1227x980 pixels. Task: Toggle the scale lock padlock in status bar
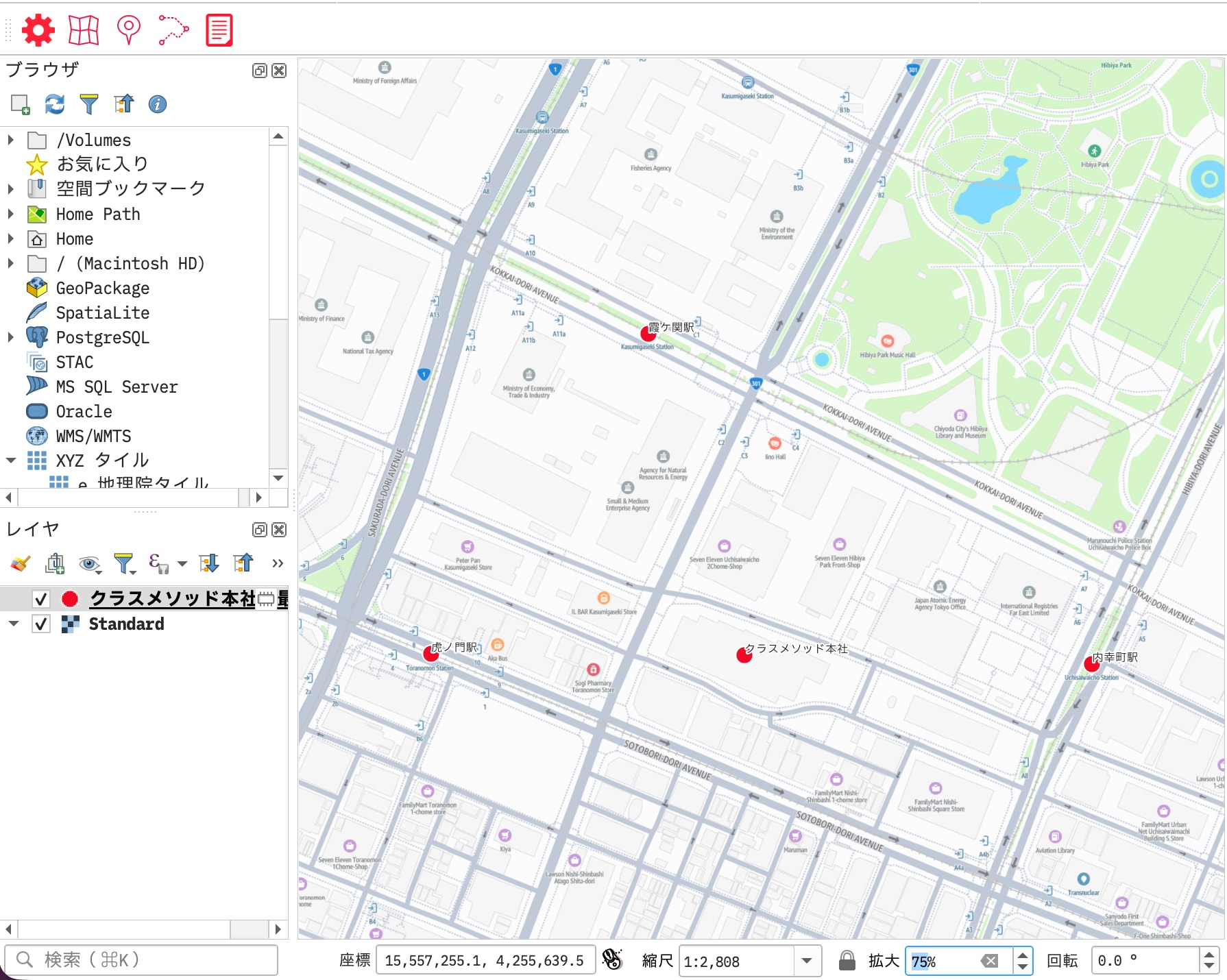(847, 960)
